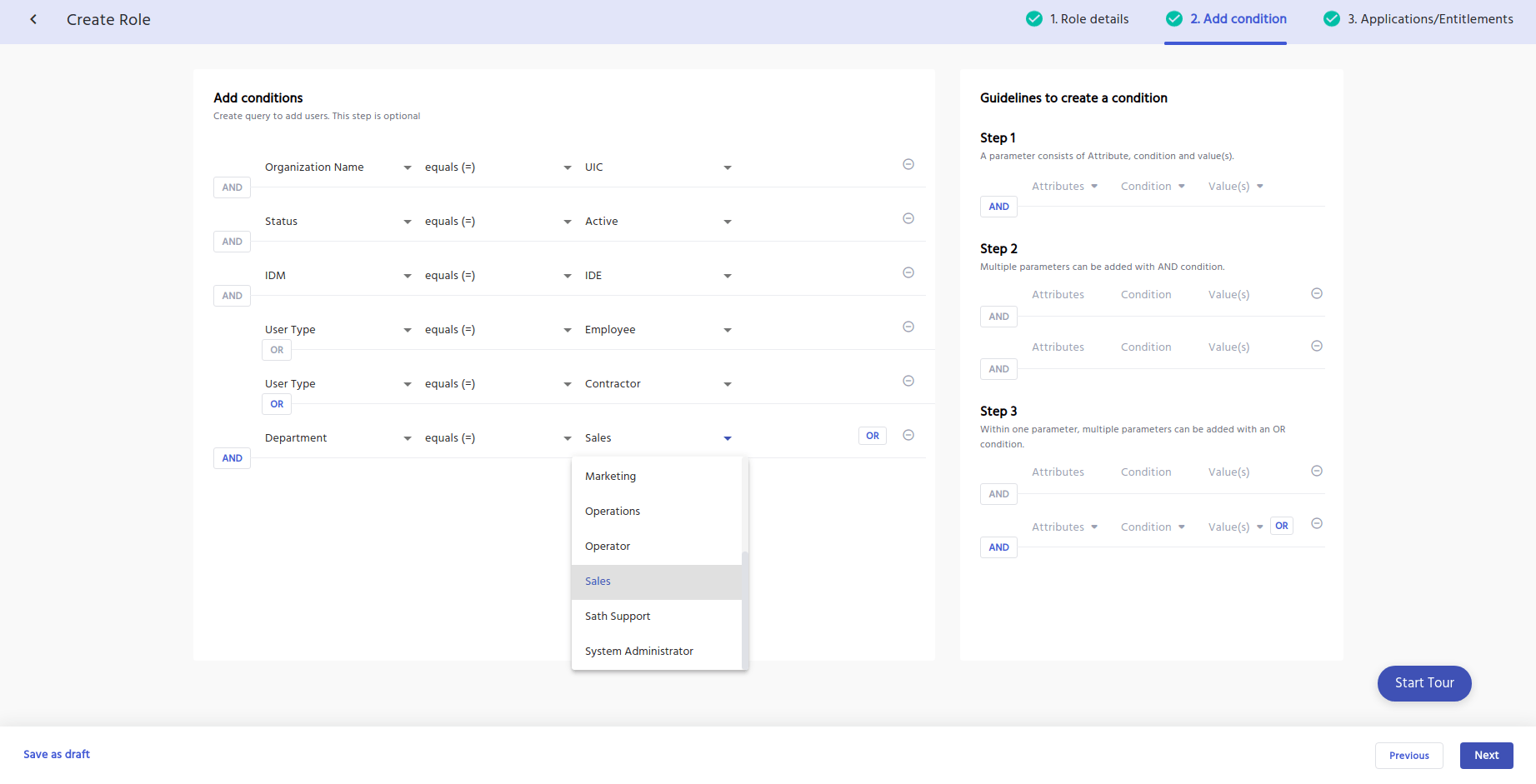Click the back arrow beside Create Role
This screenshot has height=784, width=1536.
33,19
